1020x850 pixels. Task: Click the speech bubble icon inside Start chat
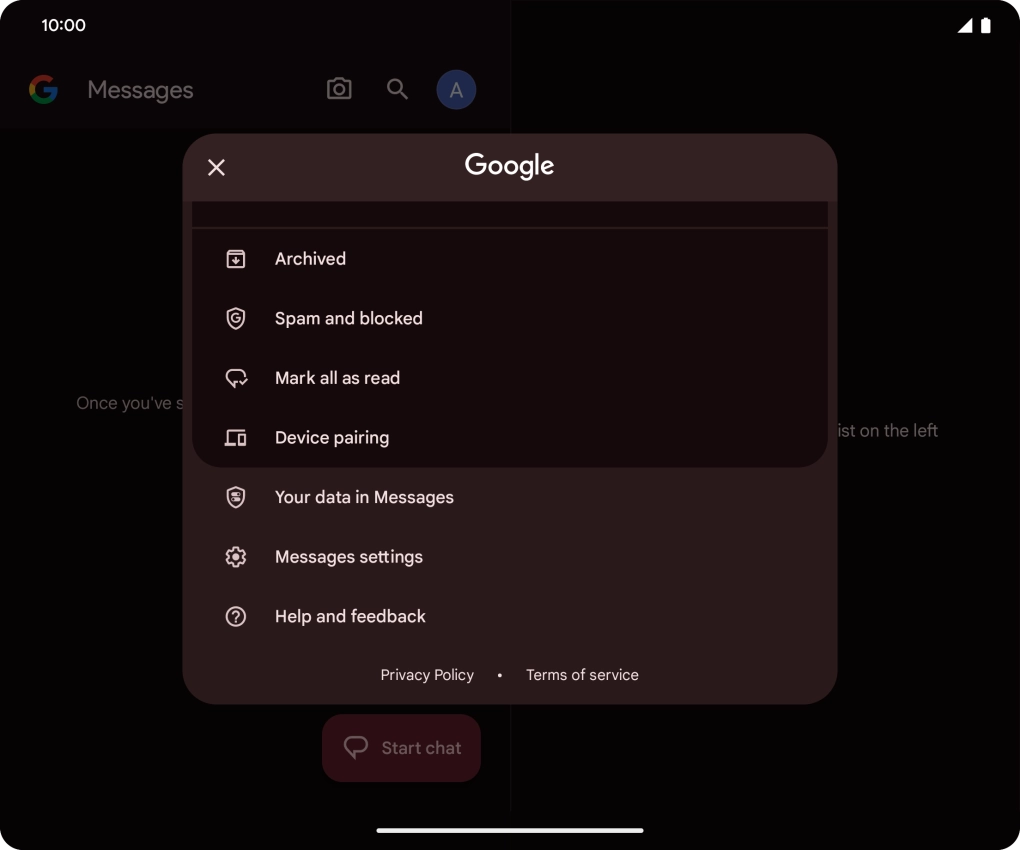(357, 747)
